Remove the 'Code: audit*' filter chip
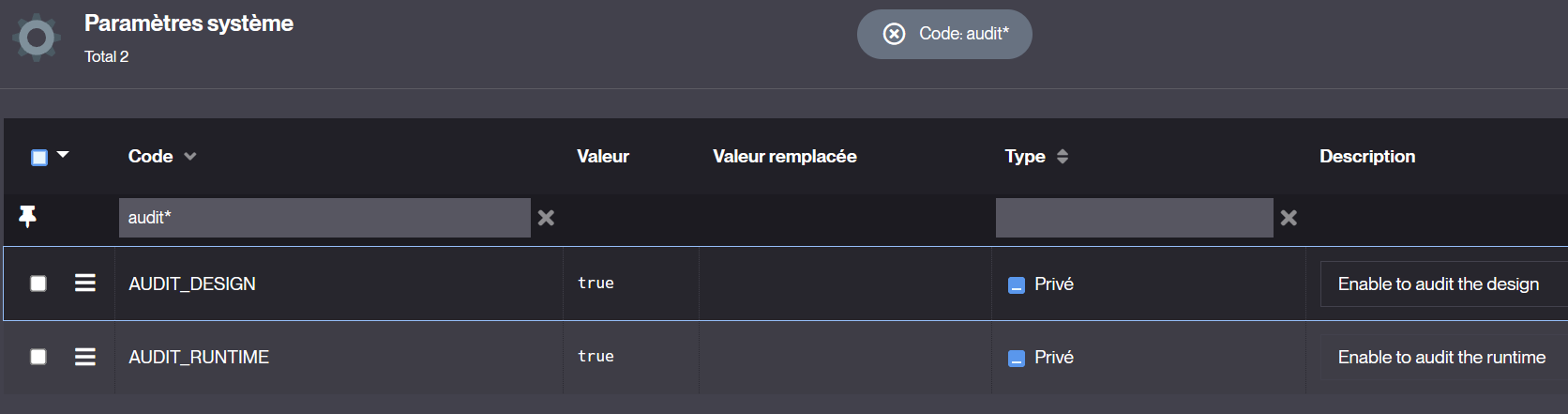Screen dimensions: 1568x414 [x=895, y=34]
